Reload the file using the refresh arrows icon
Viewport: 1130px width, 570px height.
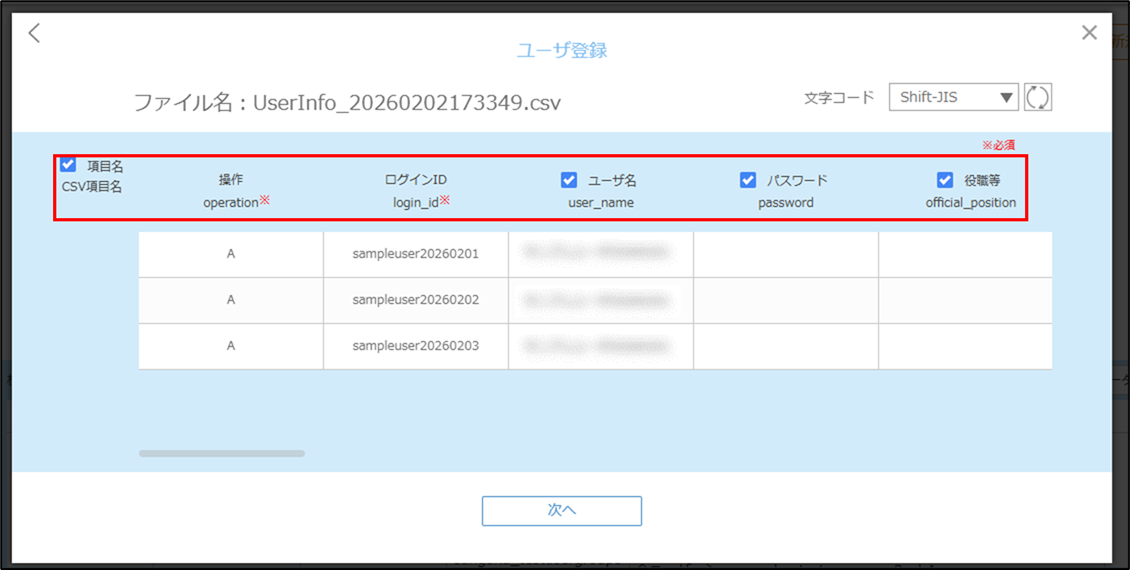1038,97
